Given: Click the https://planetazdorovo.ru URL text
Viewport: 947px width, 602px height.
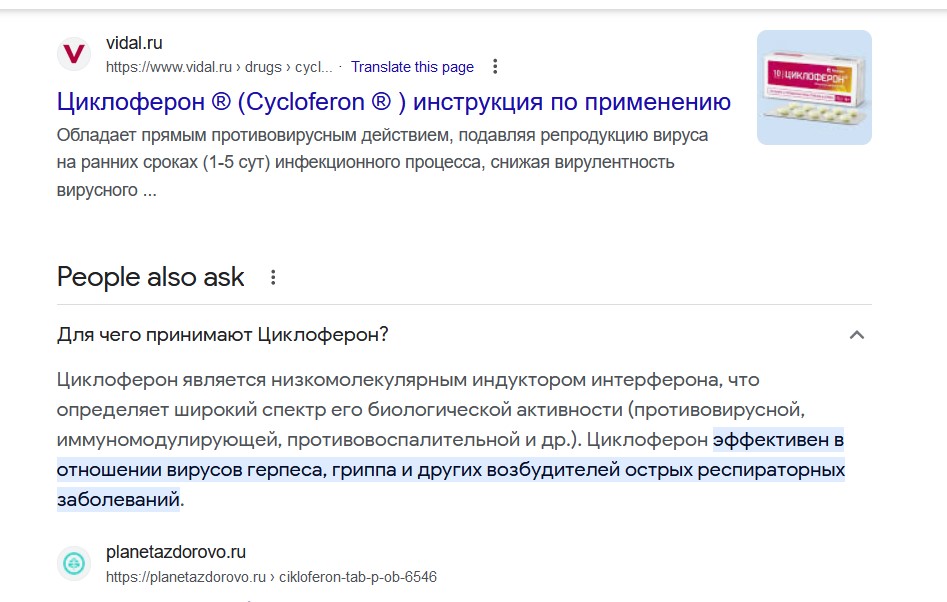Looking at the screenshot, I should click(x=186, y=577).
